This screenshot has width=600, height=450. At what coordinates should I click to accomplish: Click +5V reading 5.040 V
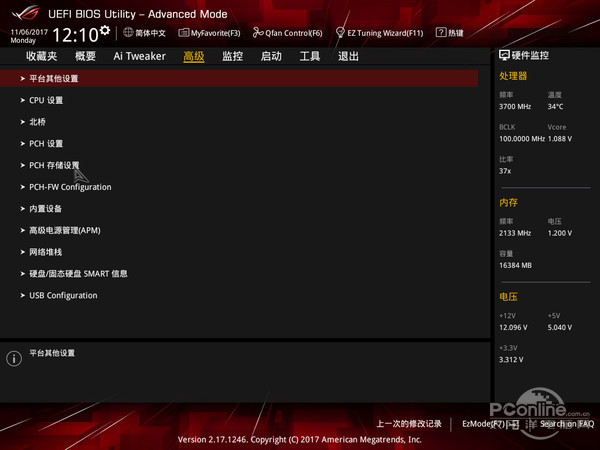(560, 328)
